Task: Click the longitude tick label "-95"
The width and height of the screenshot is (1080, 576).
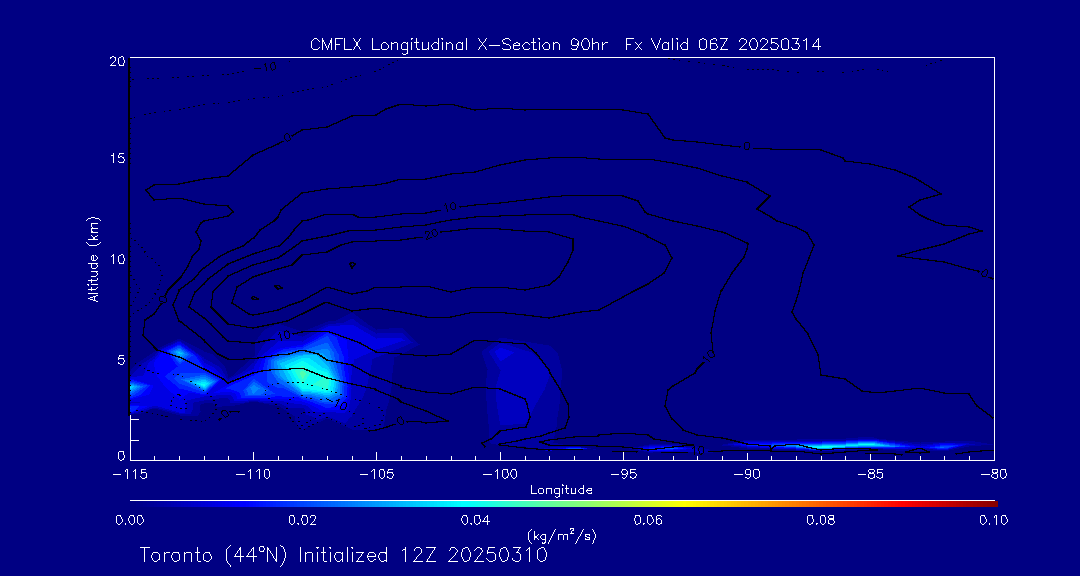Action: 623,475
